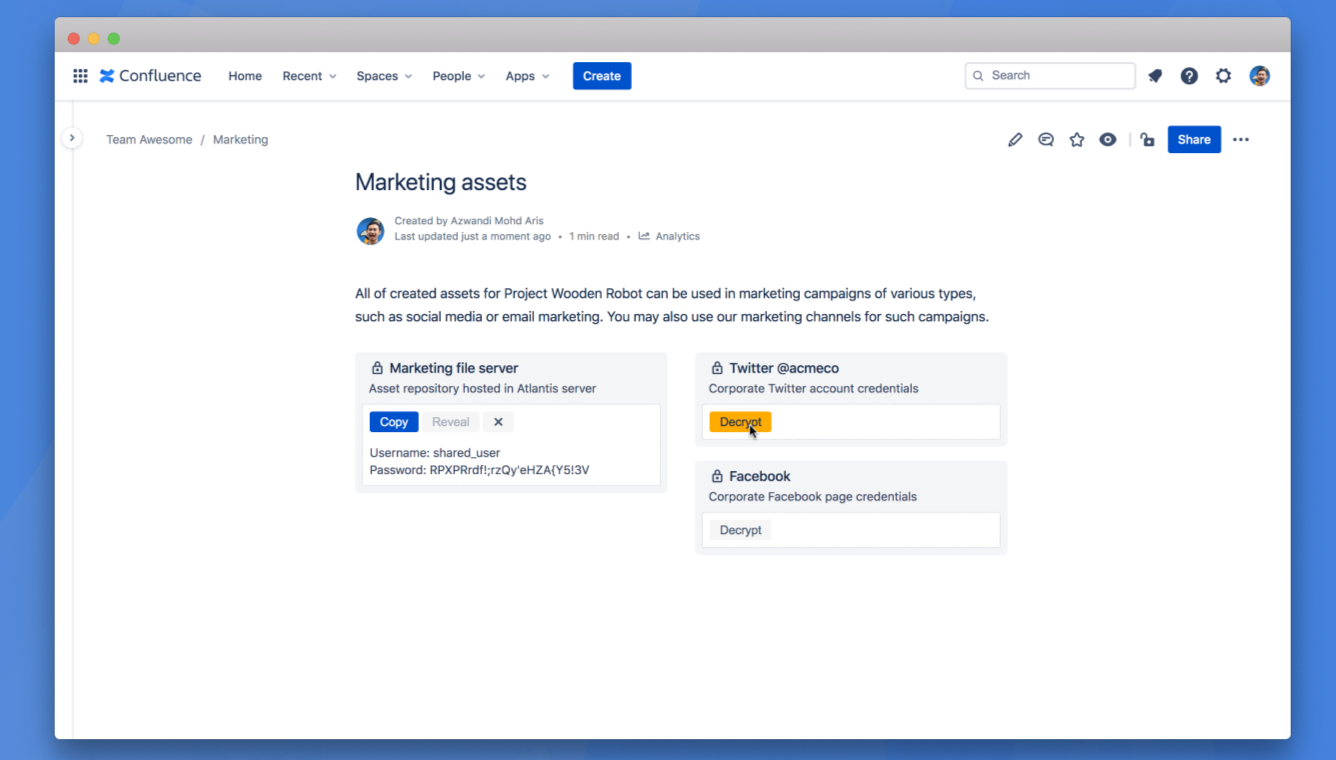The image size is (1336, 760).
Task: Click the Marketing file server heading
Action: click(454, 368)
